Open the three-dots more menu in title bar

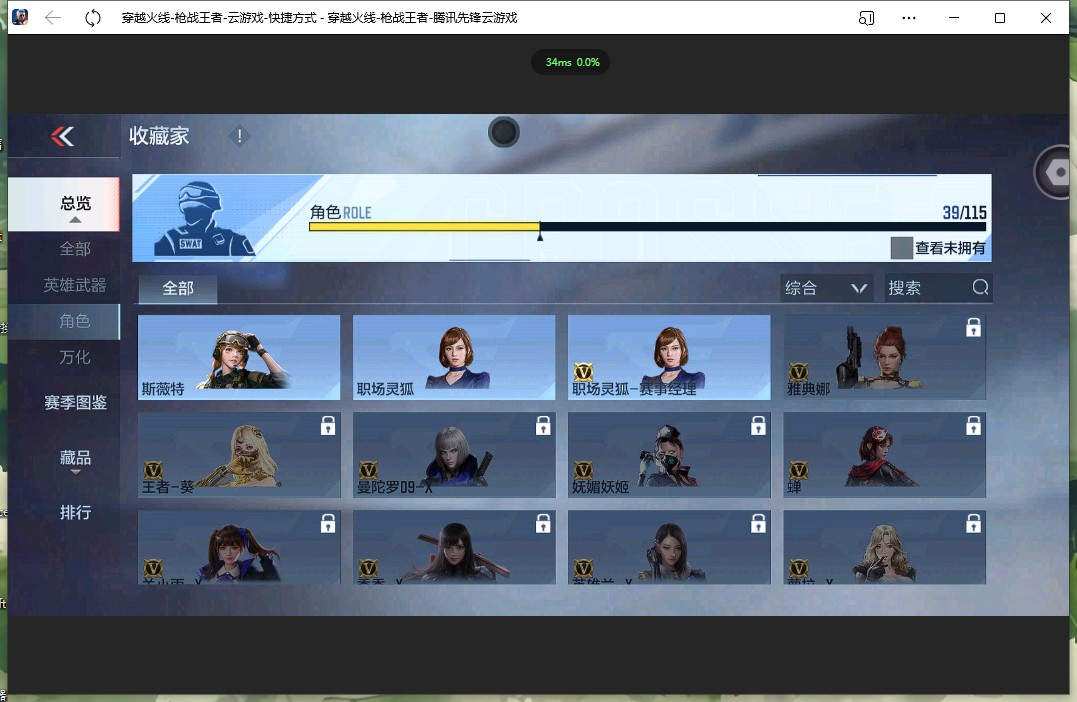click(909, 18)
